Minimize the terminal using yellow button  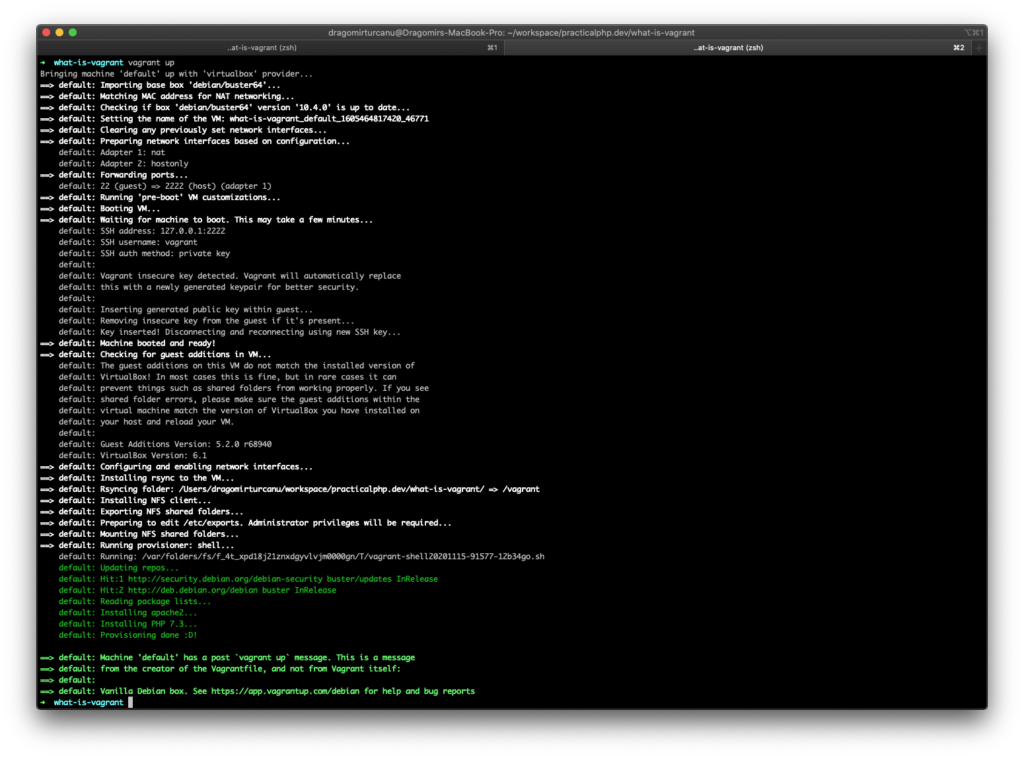click(x=59, y=33)
